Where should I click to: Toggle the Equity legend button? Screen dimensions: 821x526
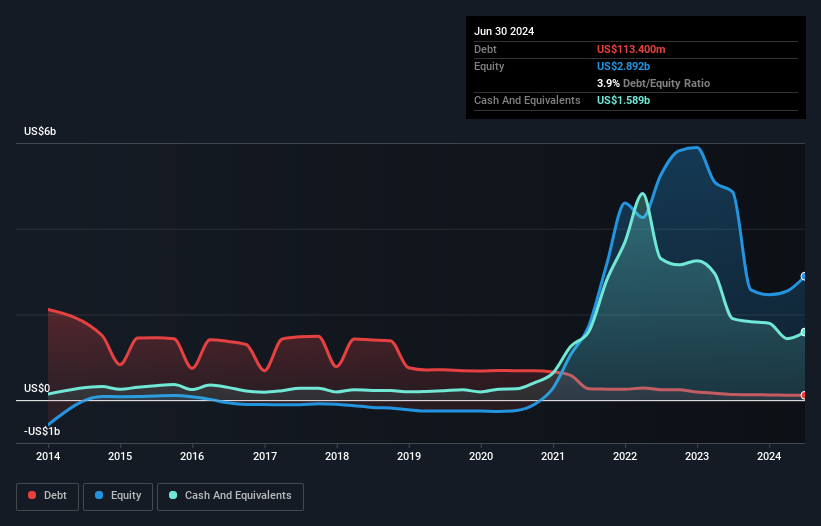[118, 496]
